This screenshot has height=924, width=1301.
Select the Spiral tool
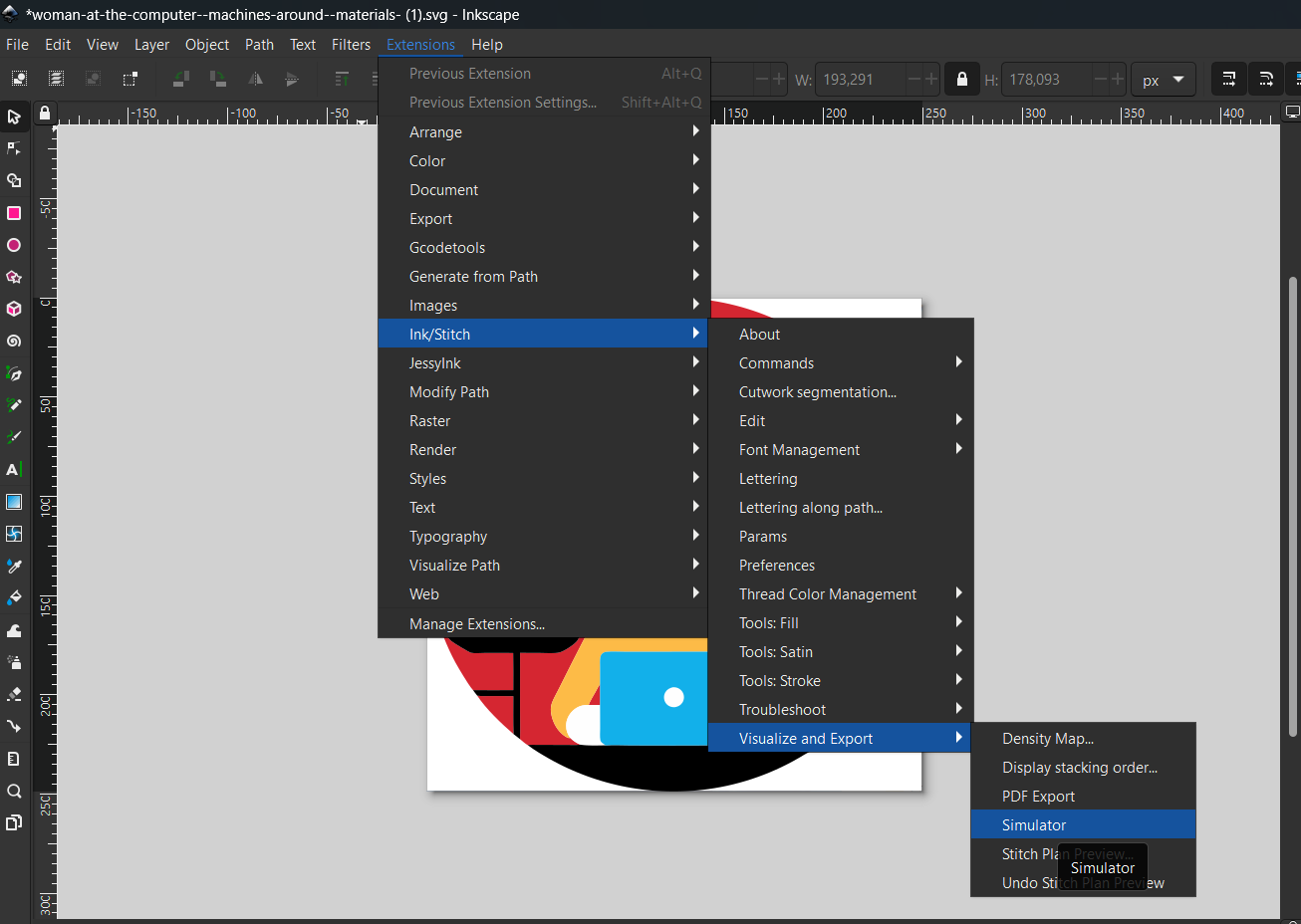coord(14,341)
